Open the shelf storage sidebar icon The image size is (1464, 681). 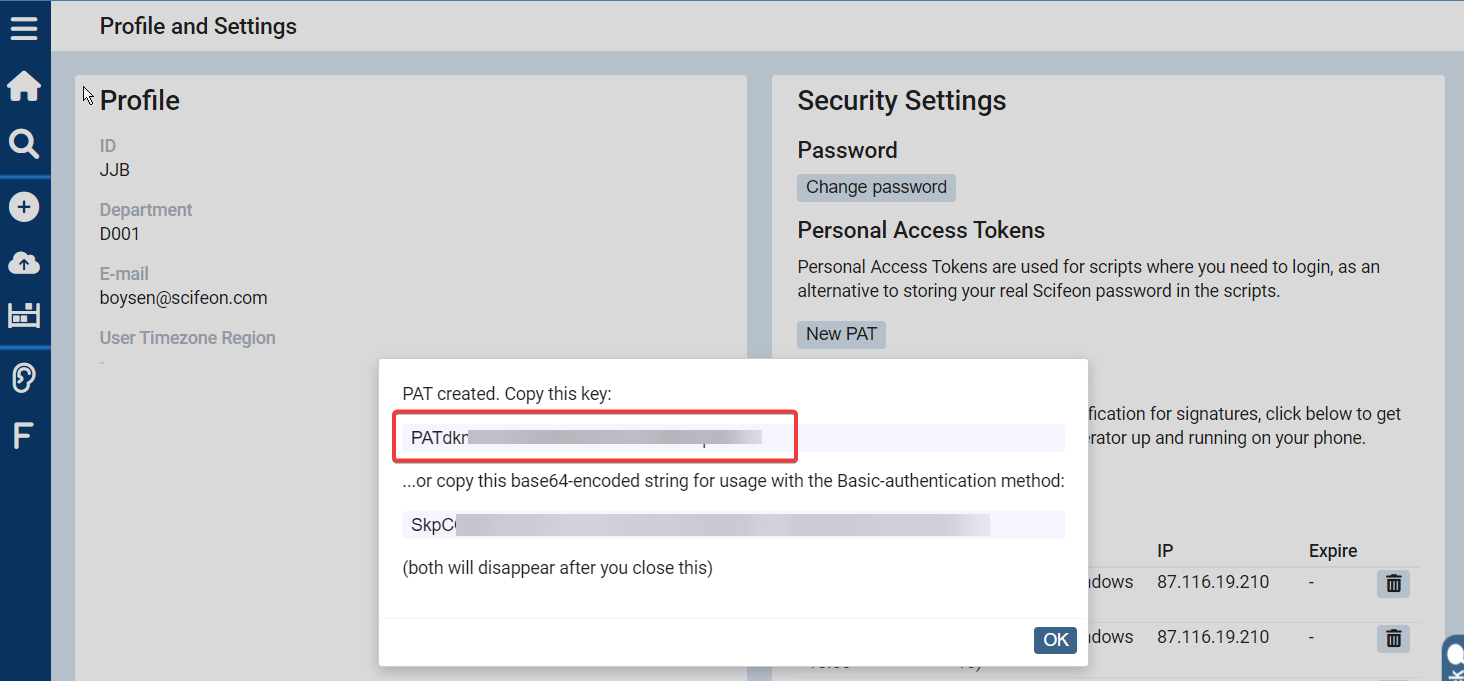point(24,316)
